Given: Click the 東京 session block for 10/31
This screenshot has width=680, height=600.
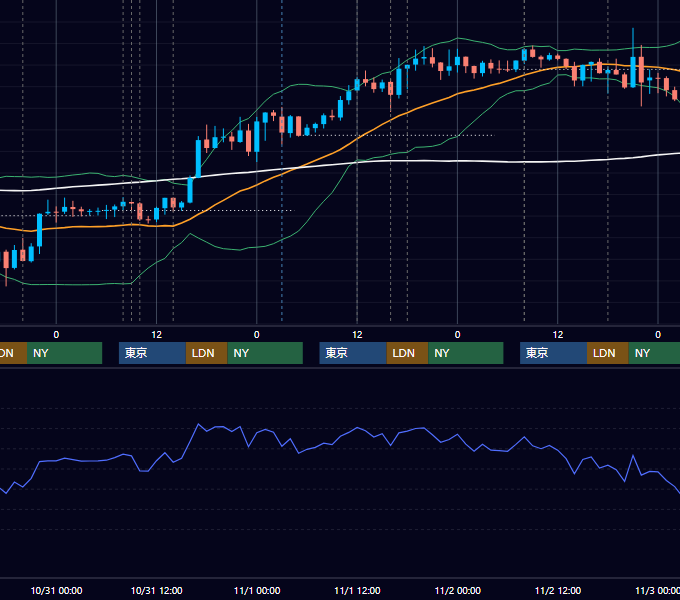Looking at the screenshot, I should coord(153,353).
